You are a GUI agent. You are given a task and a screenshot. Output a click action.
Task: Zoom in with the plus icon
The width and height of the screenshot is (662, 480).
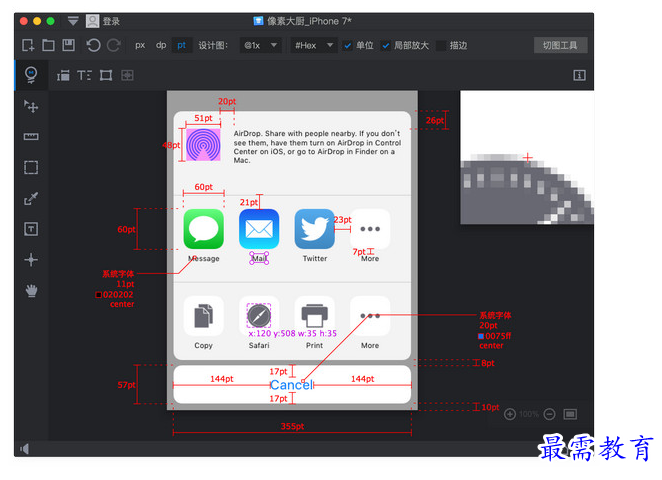(510, 414)
